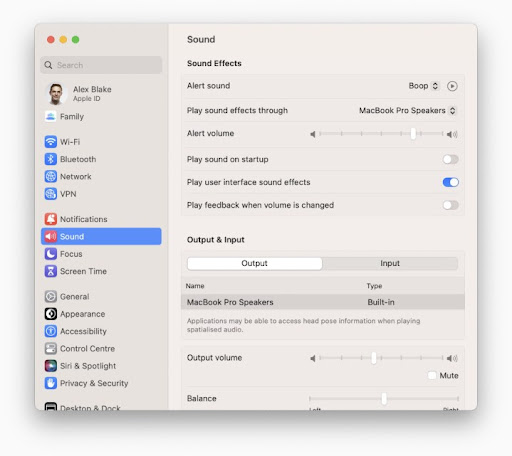
Task: Switch to the Output tab
Action: pyautogui.click(x=254, y=263)
